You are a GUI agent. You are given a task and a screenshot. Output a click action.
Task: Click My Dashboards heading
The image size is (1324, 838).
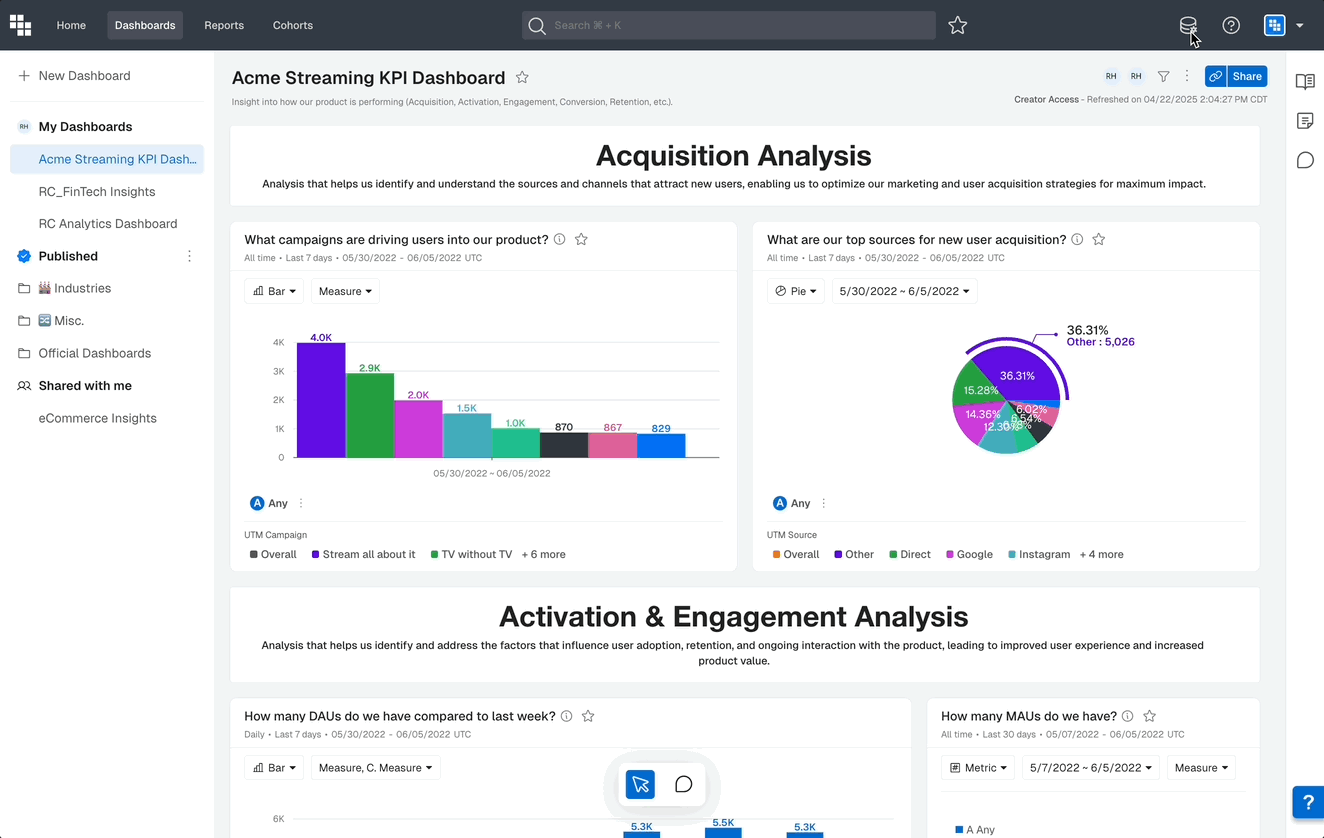pyautogui.click(x=85, y=127)
